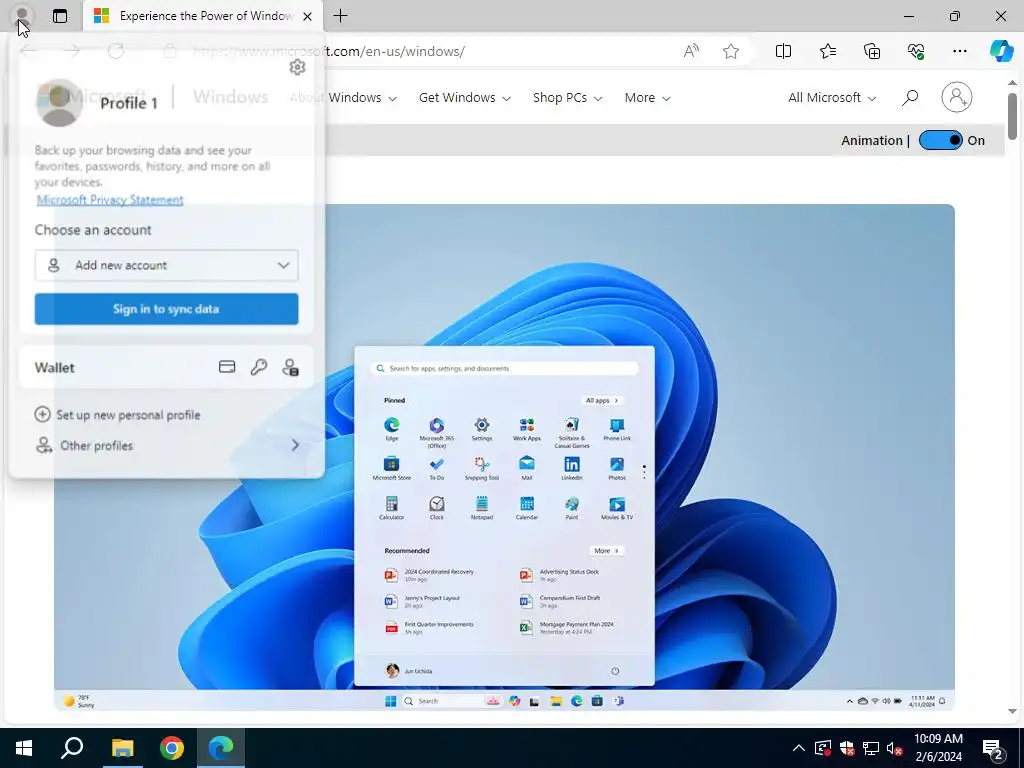The width and height of the screenshot is (1024, 768).
Task: Expand the Add new account dropdown
Action: pyautogui.click(x=167, y=265)
